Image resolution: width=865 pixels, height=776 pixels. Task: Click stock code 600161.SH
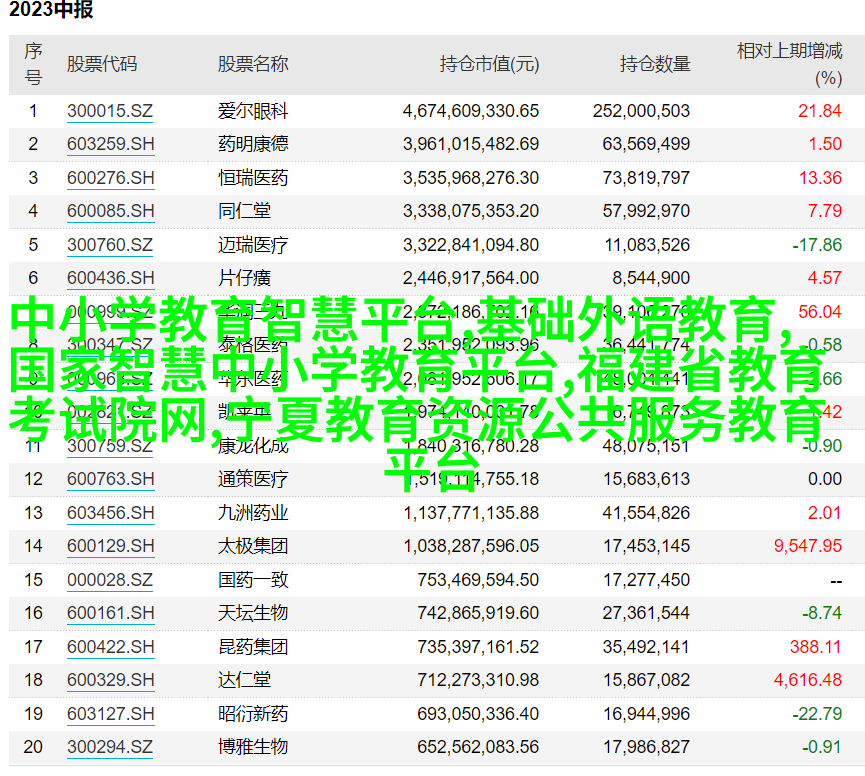110,613
